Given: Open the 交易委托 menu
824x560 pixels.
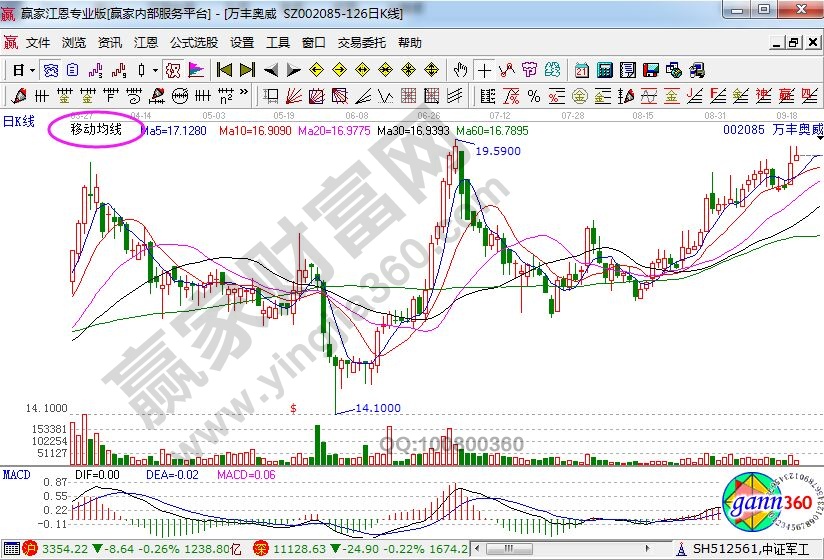Looking at the screenshot, I should click(361, 43).
